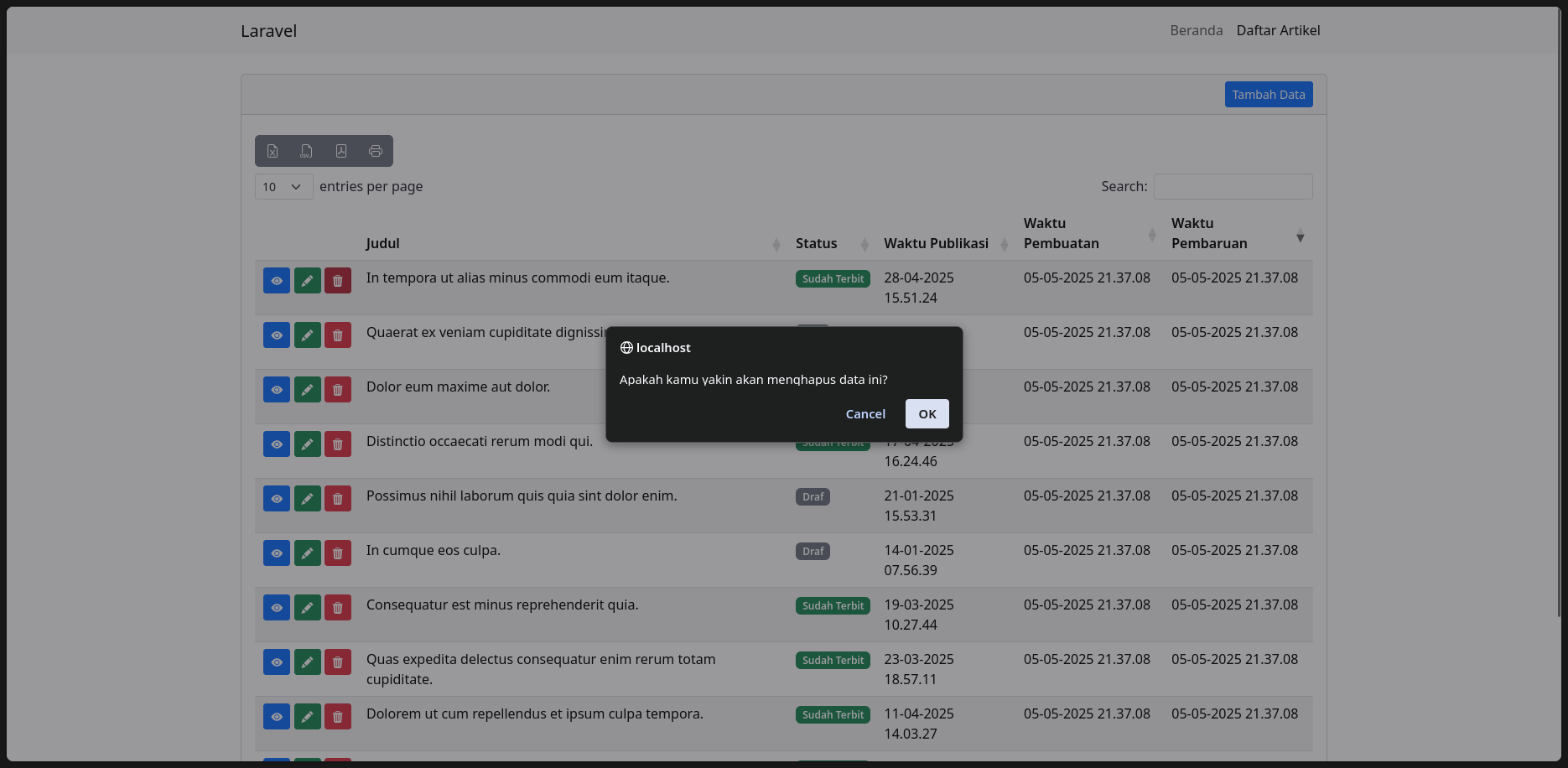Click the Laravel brand link
1568x768 pixels.
[x=268, y=31]
